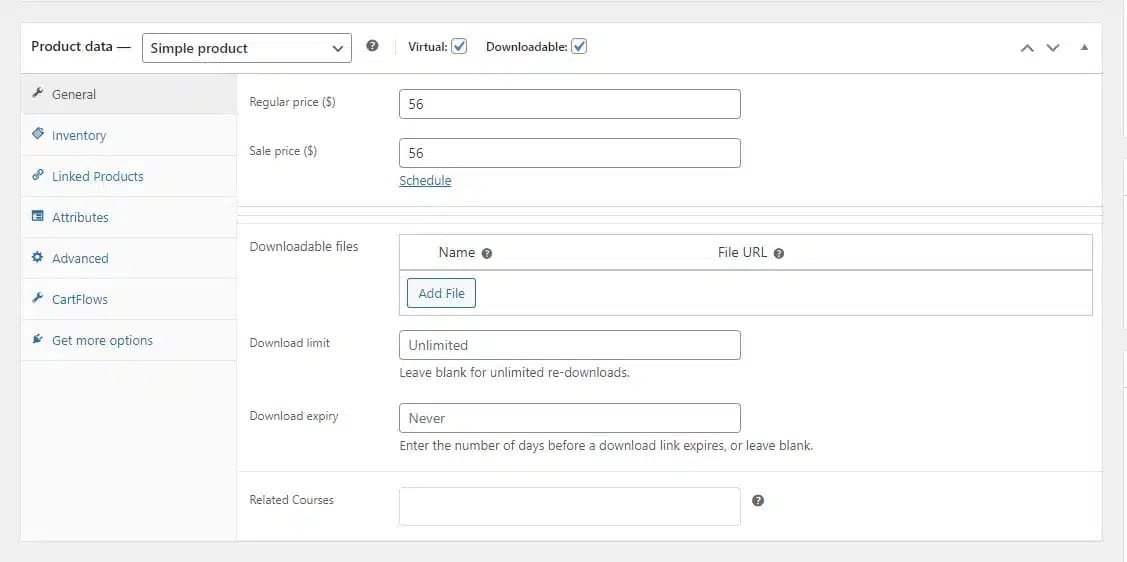1127x562 pixels.
Task: Click help icon beside product type dropdown
Action: pyautogui.click(x=372, y=45)
